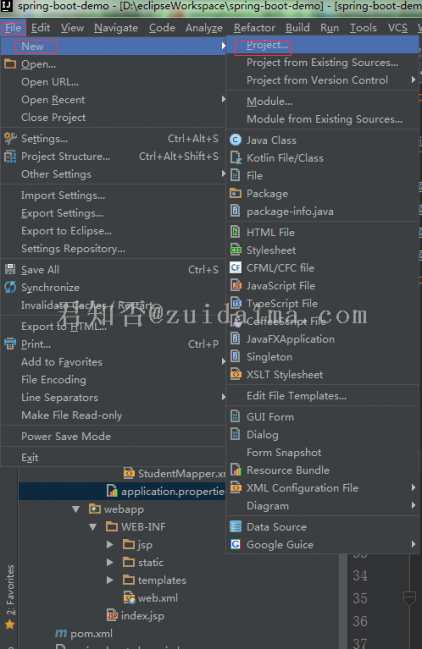Open the Refactor menu
The width and height of the screenshot is (422, 649).
click(254, 28)
